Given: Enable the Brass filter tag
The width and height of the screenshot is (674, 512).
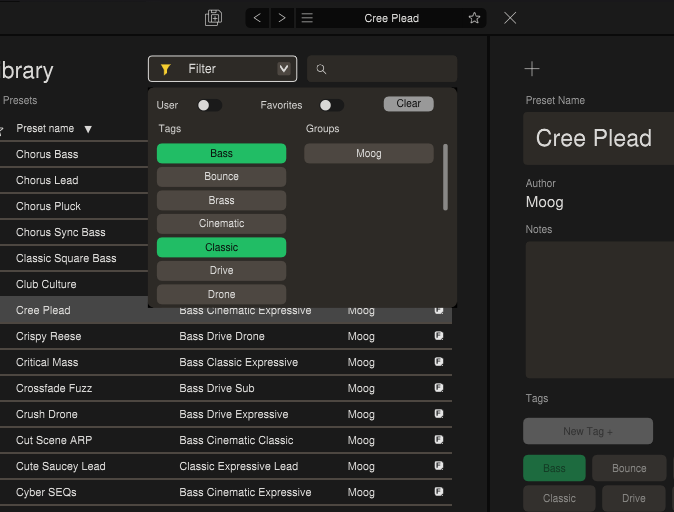Looking at the screenshot, I should [221, 200].
